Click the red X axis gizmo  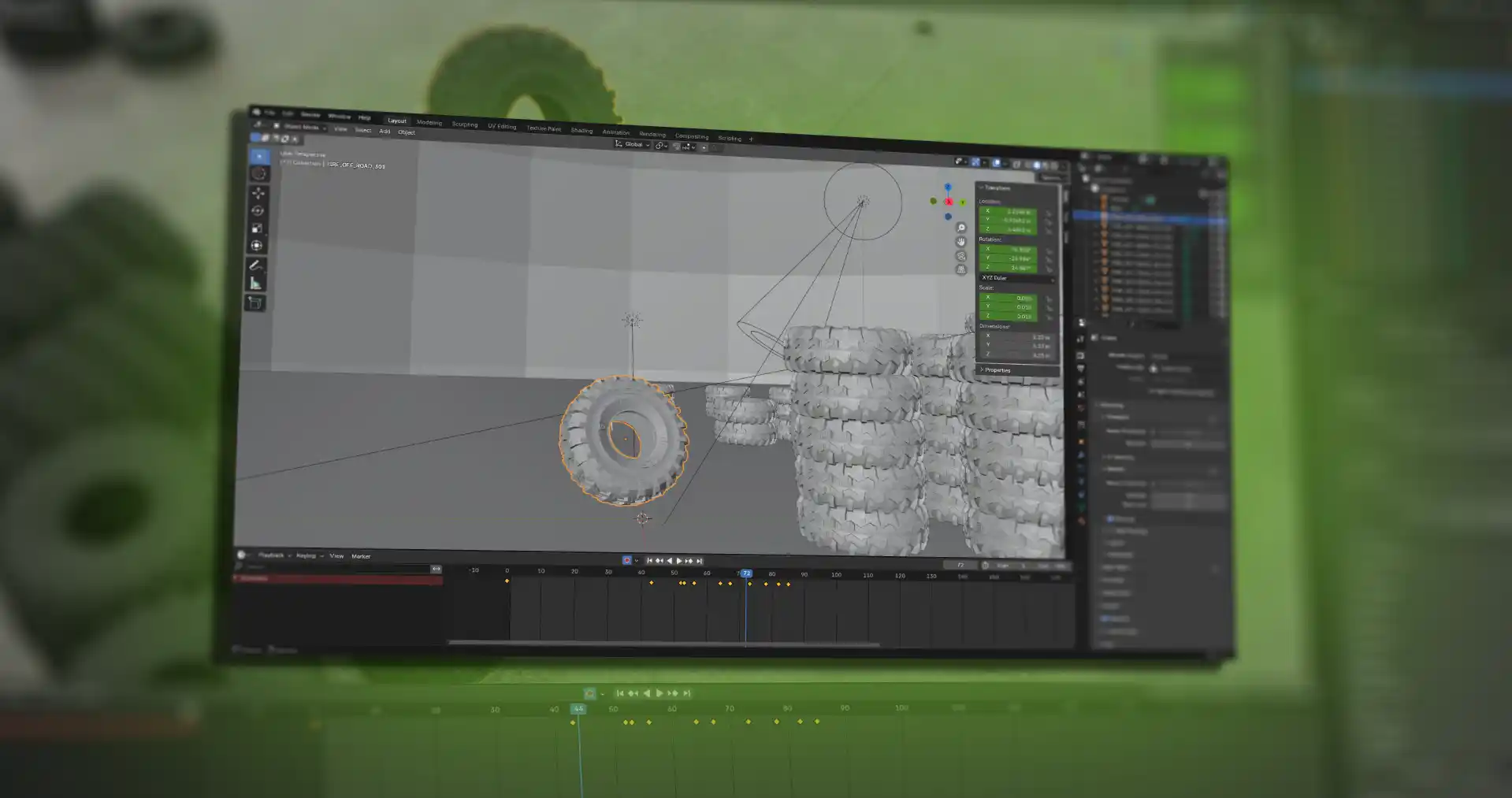[949, 202]
